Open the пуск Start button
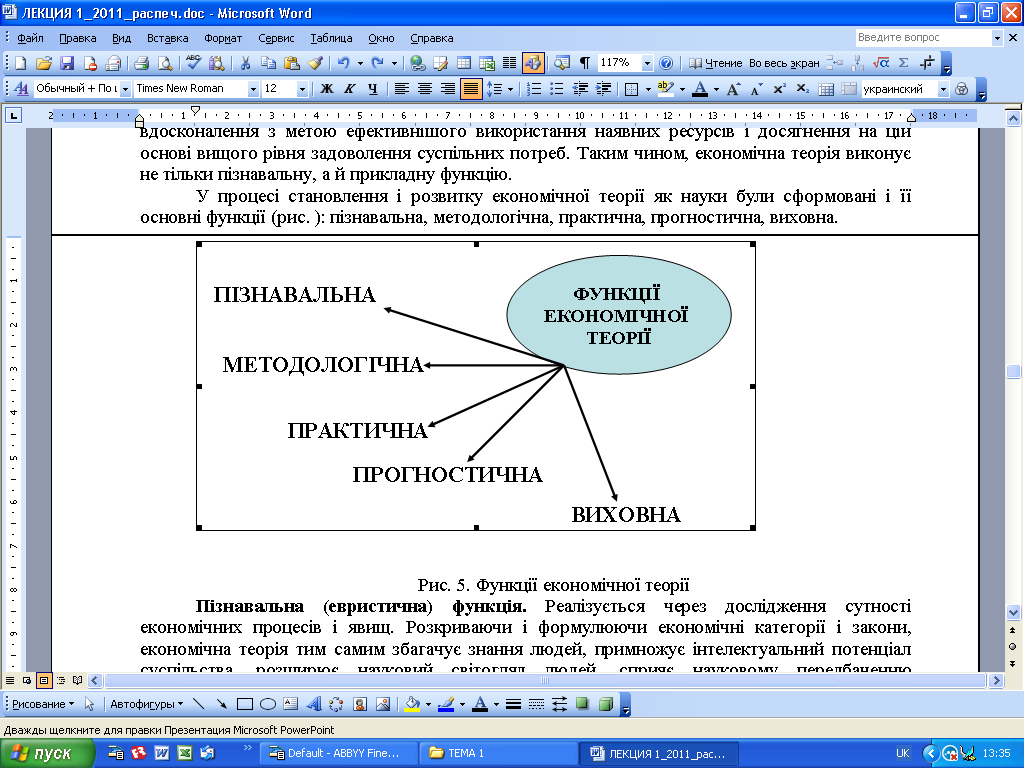Image resolution: width=1024 pixels, height=768 pixels. 47,753
